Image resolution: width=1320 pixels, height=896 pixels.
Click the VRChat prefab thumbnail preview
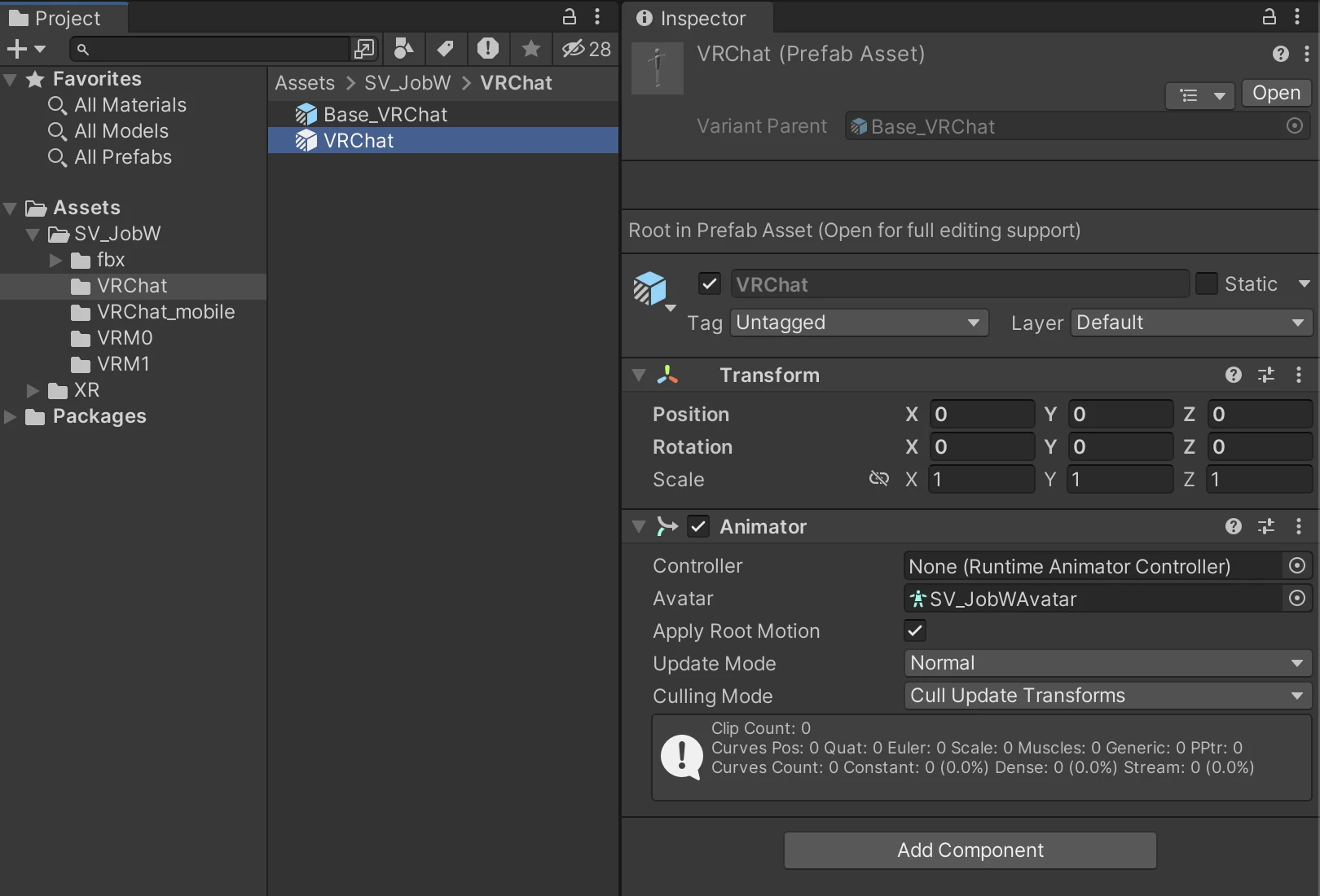[x=658, y=68]
